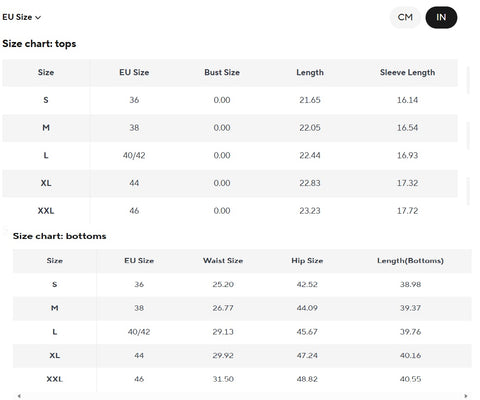Click bottoms length value 40.16
480x400 pixels.
click(410, 356)
